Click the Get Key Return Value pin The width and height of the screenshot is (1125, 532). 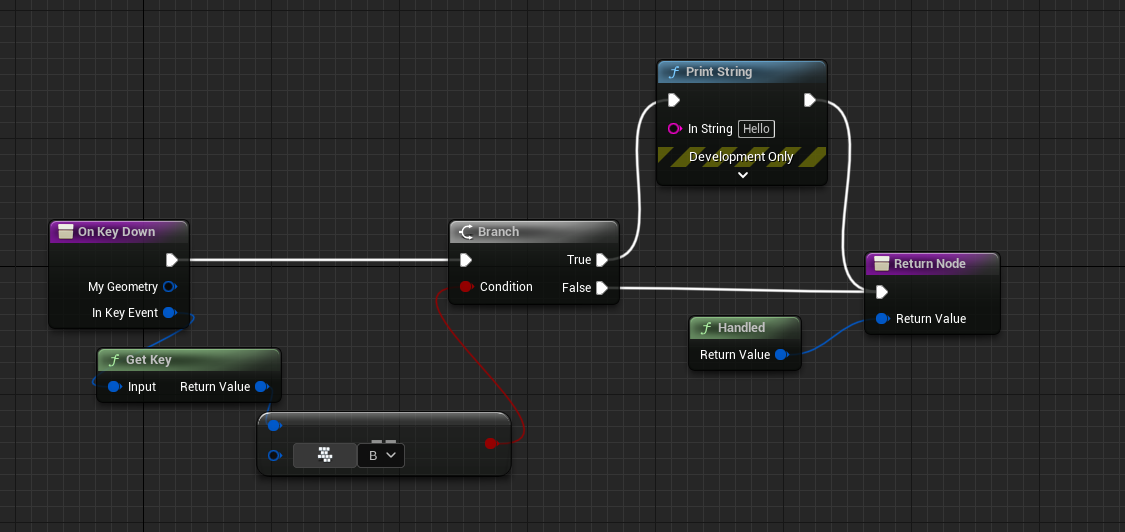261,386
